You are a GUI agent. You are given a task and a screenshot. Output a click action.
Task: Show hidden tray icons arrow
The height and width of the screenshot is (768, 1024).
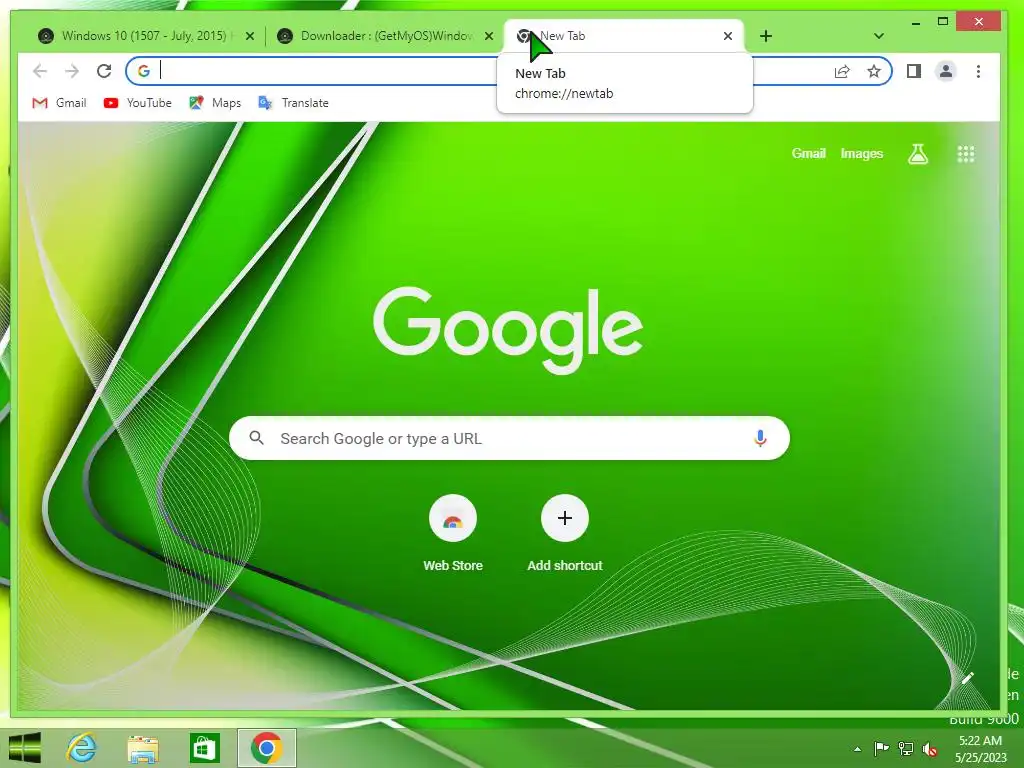[x=857, y=749]
